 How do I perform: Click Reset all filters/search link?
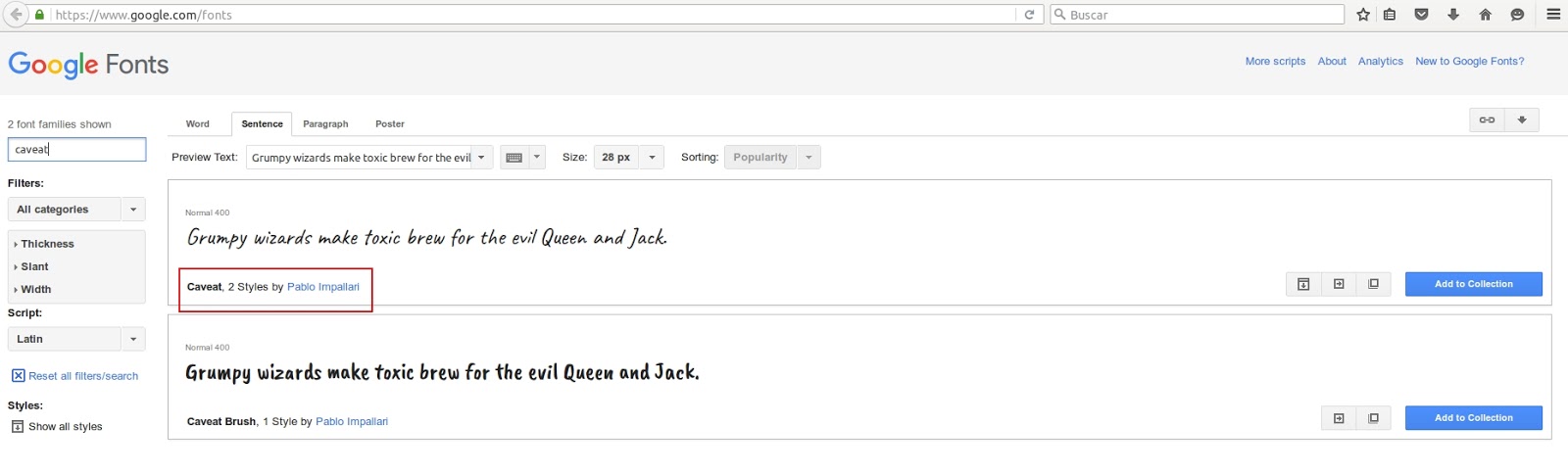[x=83, y=376]
